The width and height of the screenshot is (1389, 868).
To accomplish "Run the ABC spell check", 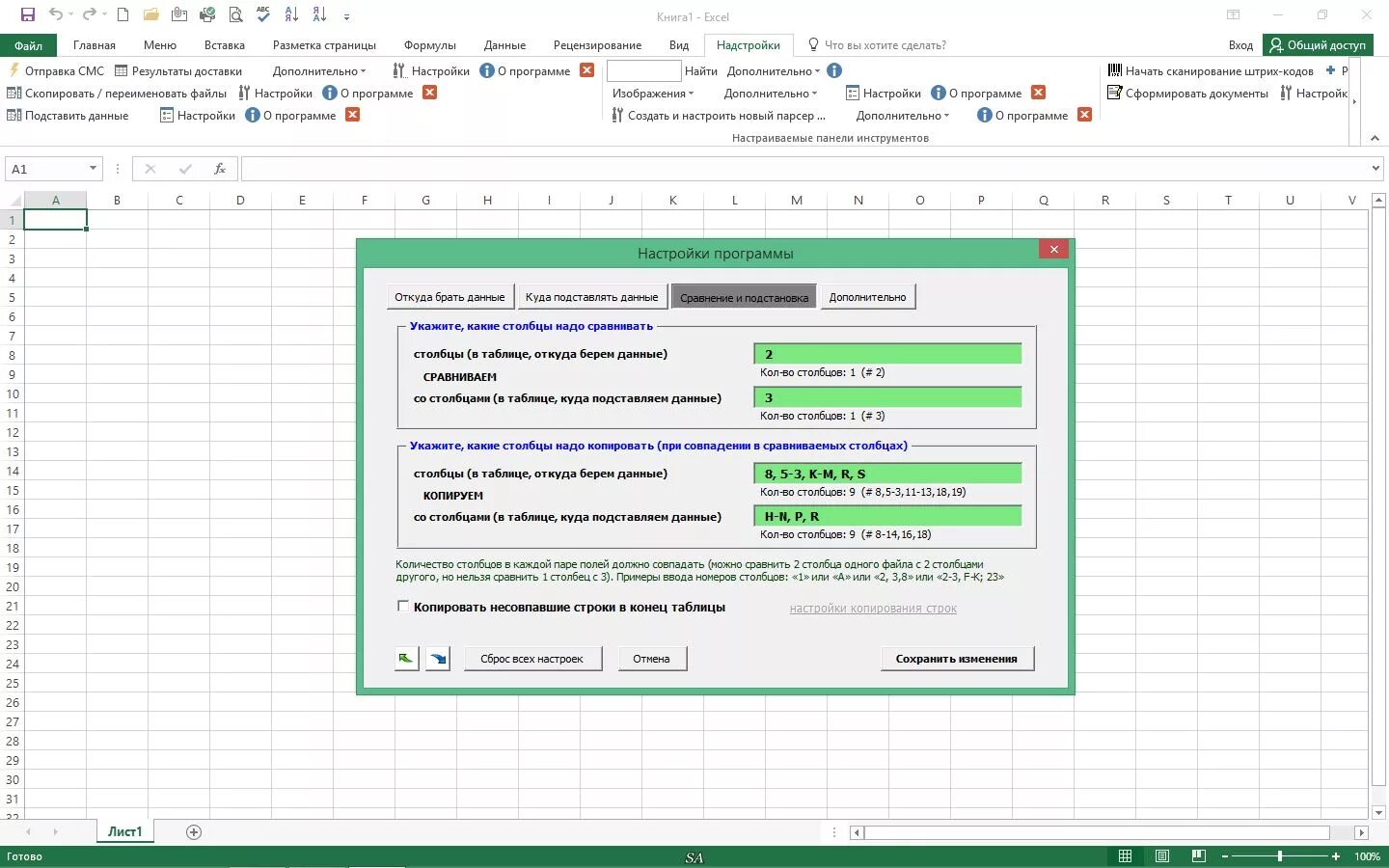I will (x=263, y=14).
